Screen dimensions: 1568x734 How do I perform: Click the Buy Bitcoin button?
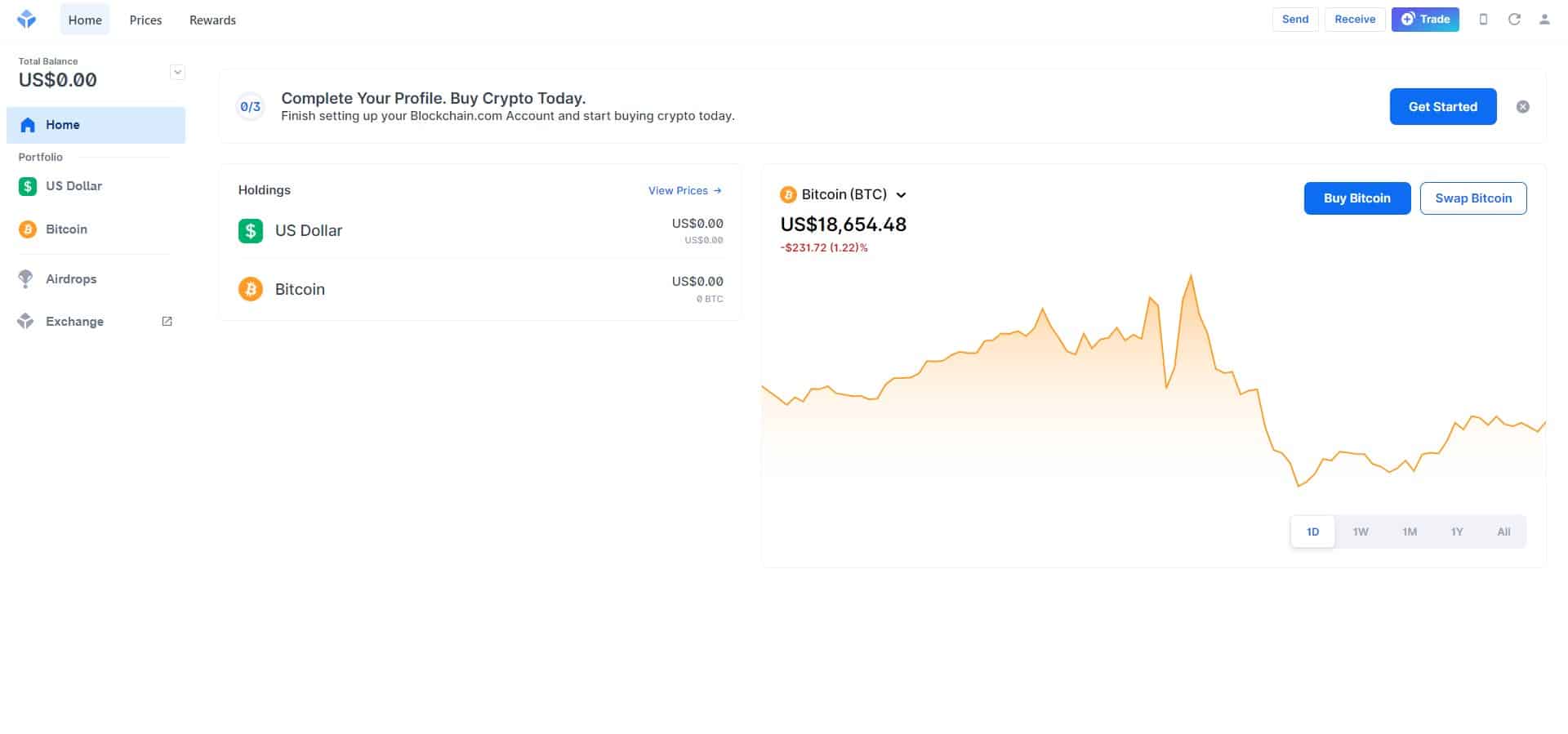1356,198
